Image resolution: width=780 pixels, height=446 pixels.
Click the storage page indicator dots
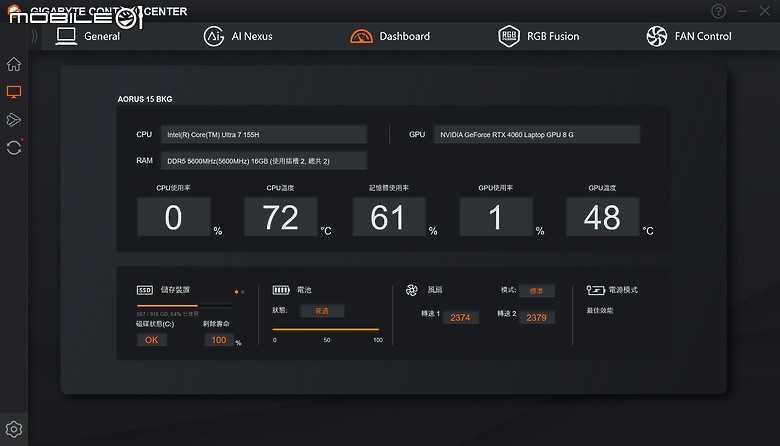(x=239, y=292)
